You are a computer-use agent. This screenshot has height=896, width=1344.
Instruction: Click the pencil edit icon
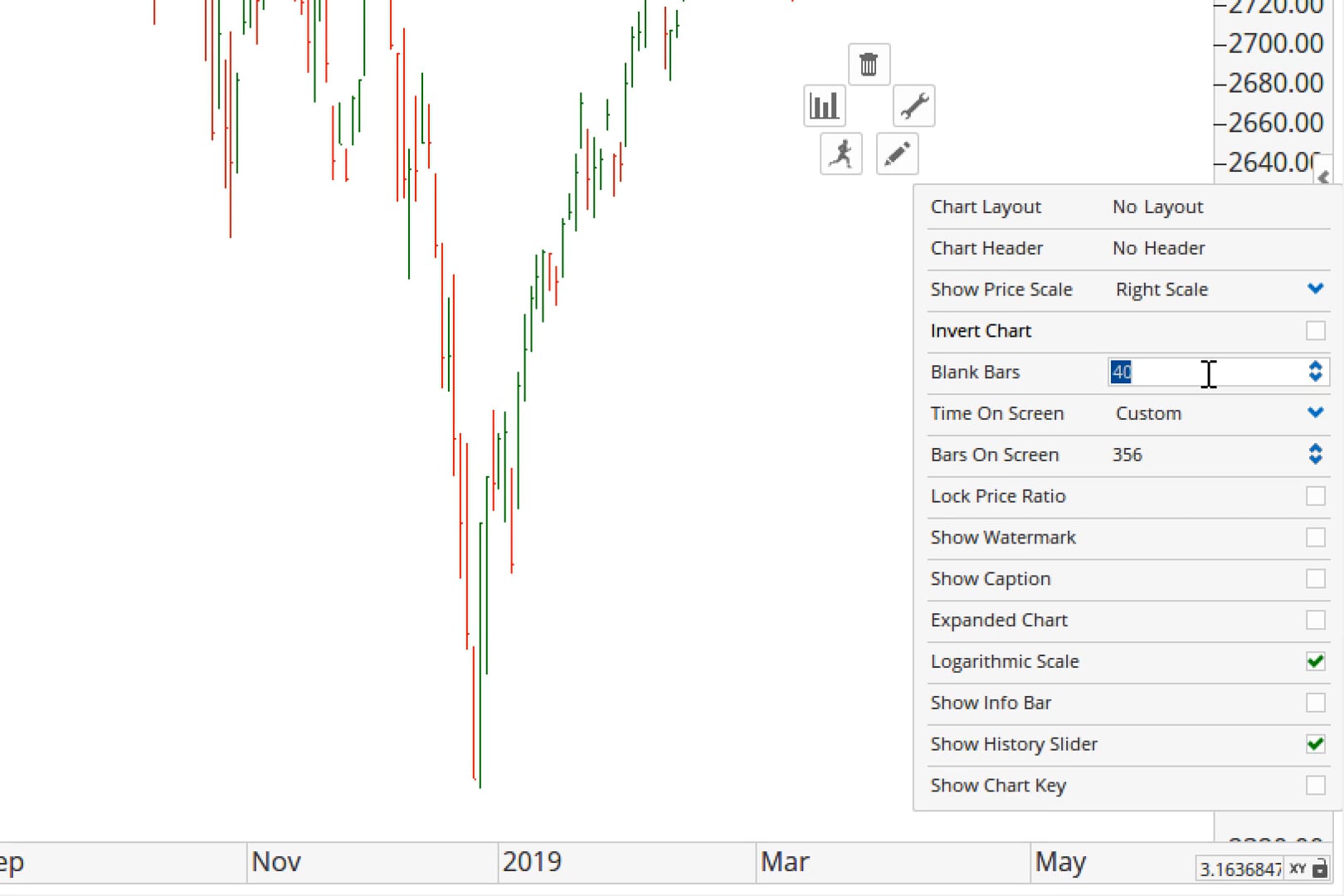pyautogui.click(x=897, y=154)
